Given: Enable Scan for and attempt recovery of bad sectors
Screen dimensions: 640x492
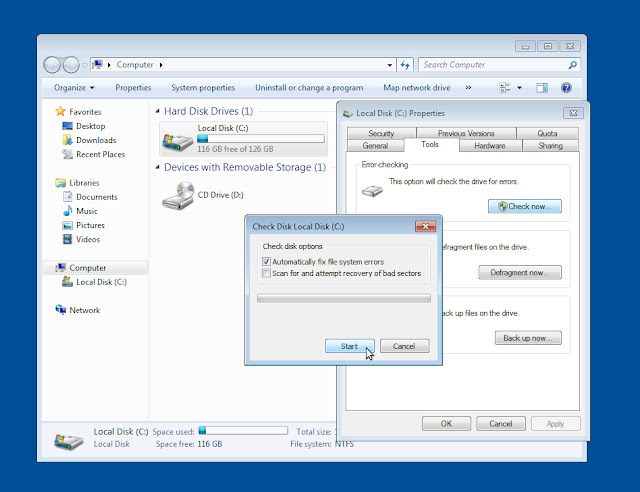Looking at the screenshot, I should 266,273.
